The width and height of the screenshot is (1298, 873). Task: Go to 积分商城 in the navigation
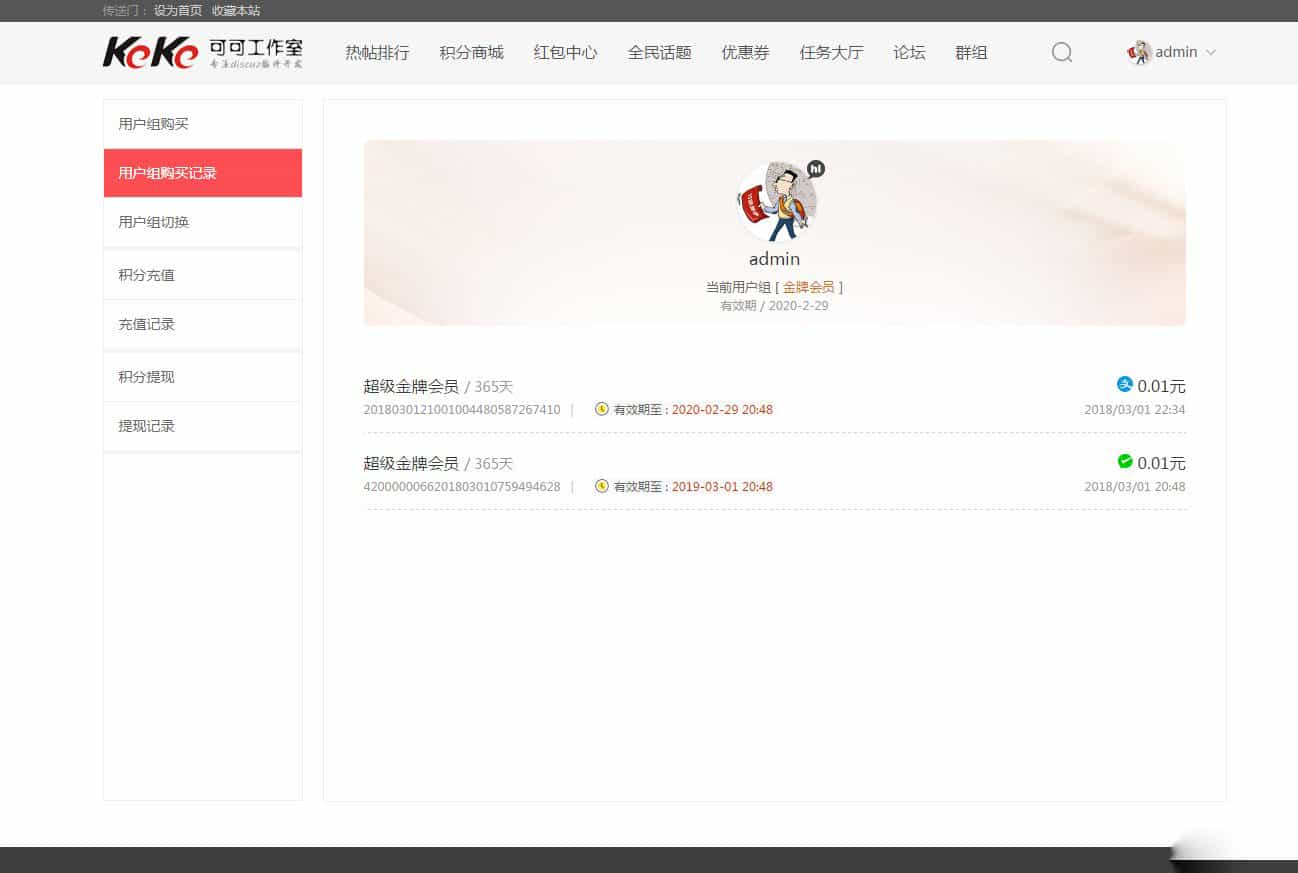(x=471, y=52)
